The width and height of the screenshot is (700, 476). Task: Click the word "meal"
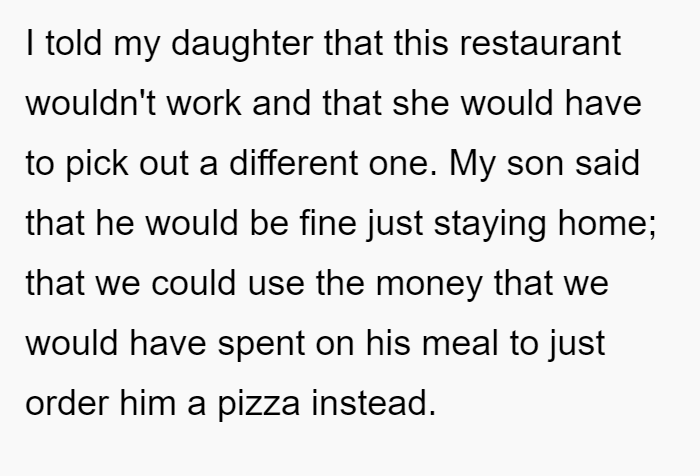click(x=459, y=342)
